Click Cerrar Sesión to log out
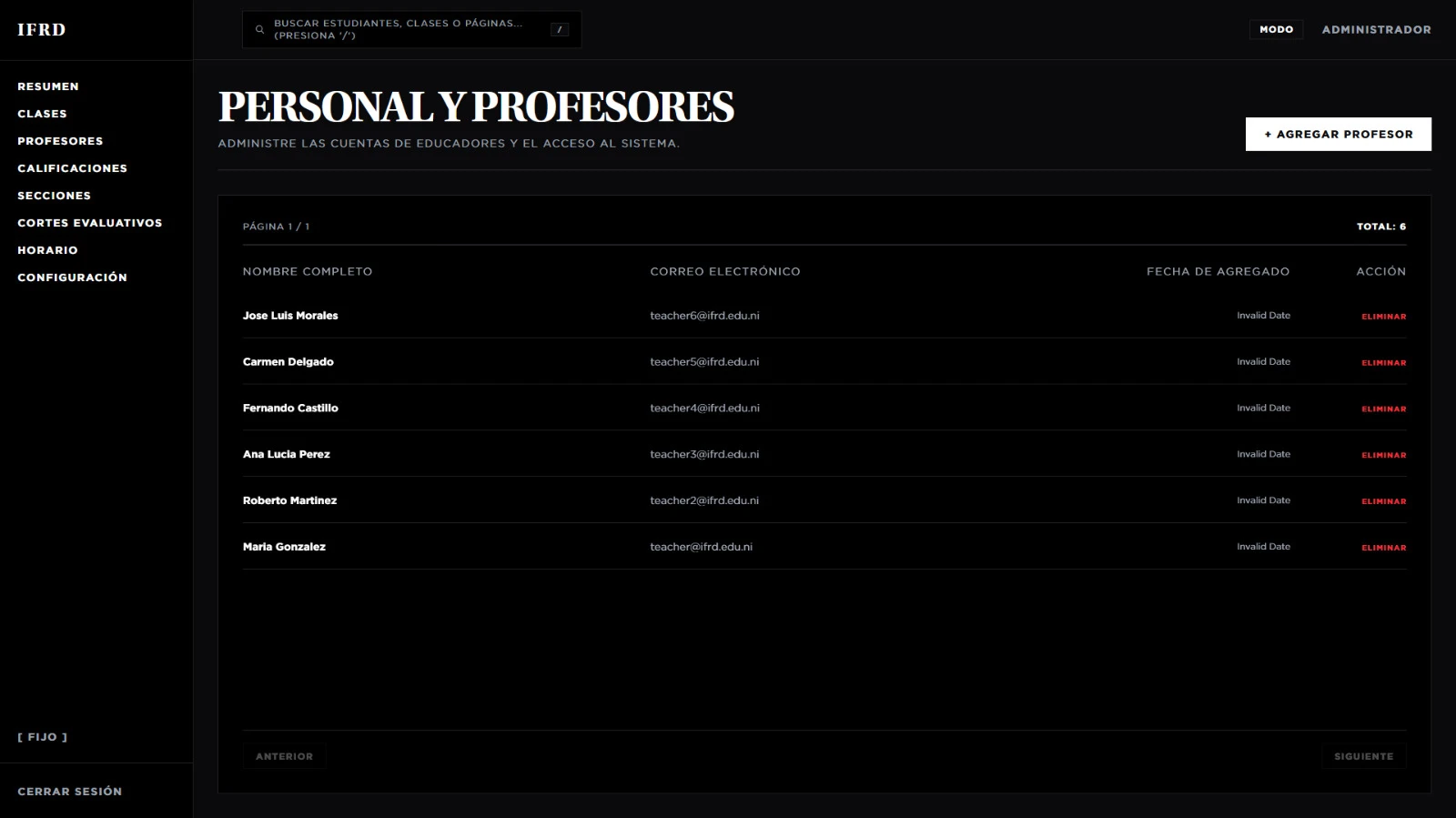1456x818 pixels. 69,792
